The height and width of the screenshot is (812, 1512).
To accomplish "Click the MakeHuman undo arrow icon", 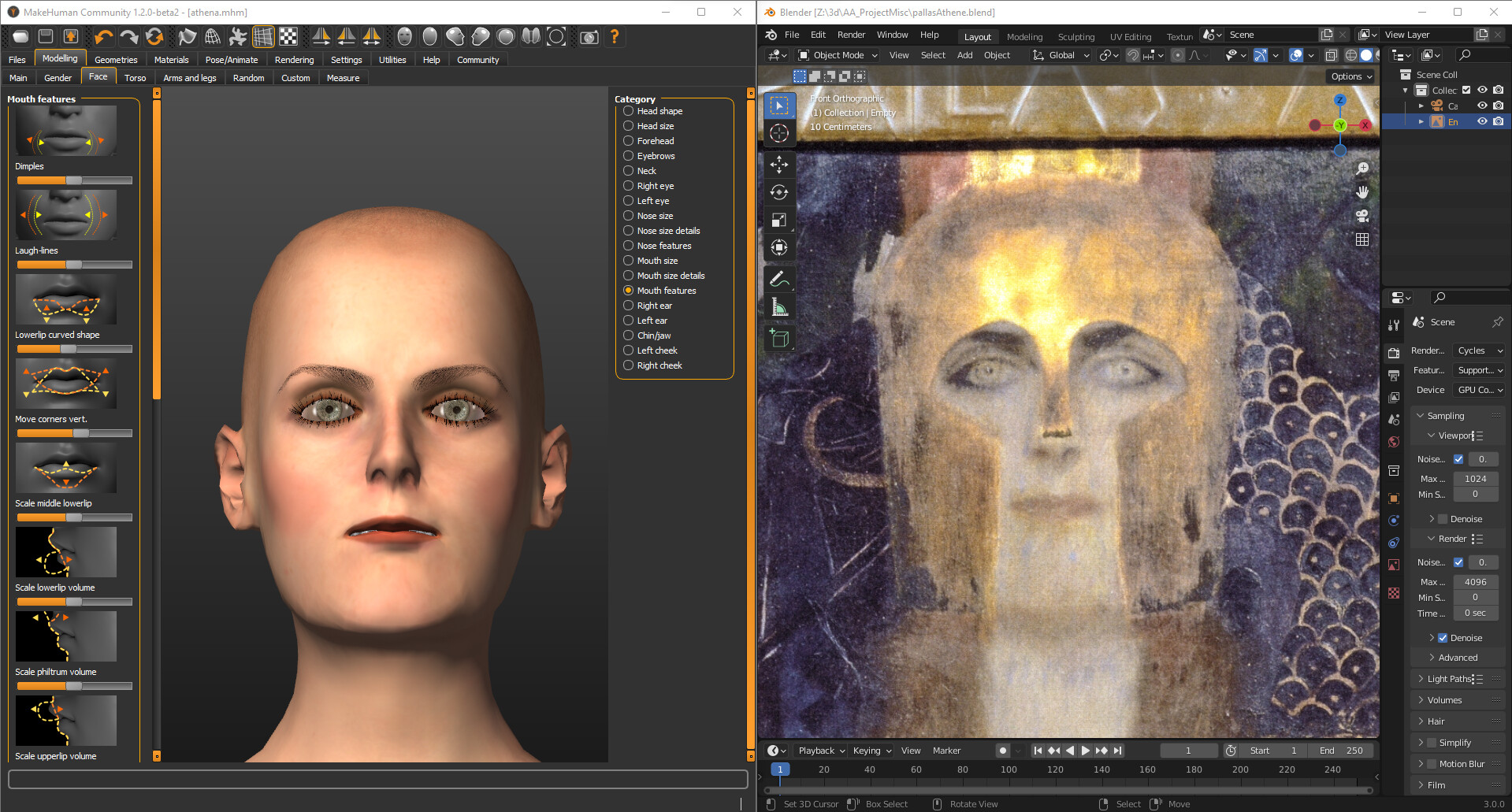I will (103, 36).
